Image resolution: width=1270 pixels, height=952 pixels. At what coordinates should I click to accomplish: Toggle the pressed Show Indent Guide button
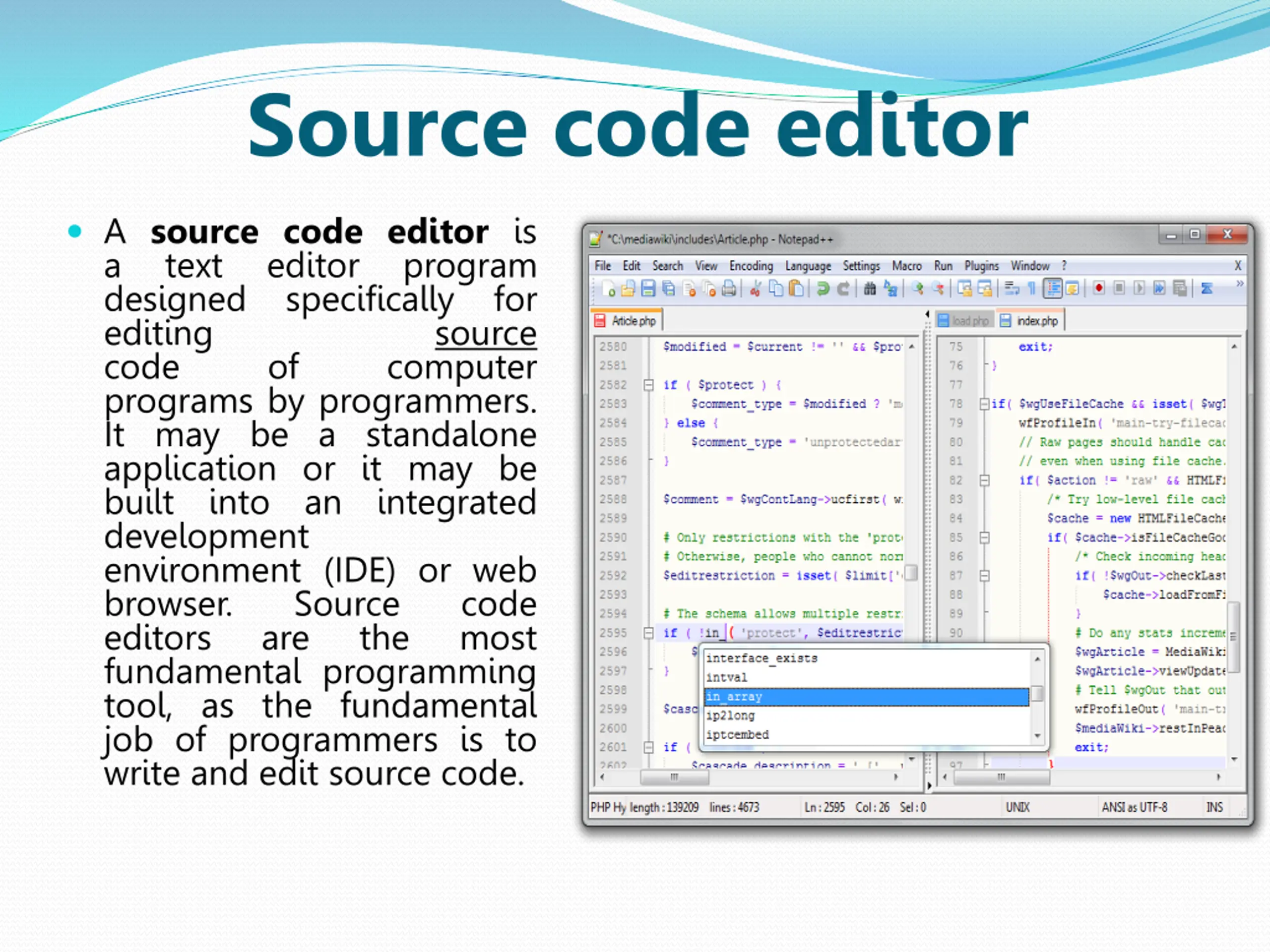[1052, 288]
